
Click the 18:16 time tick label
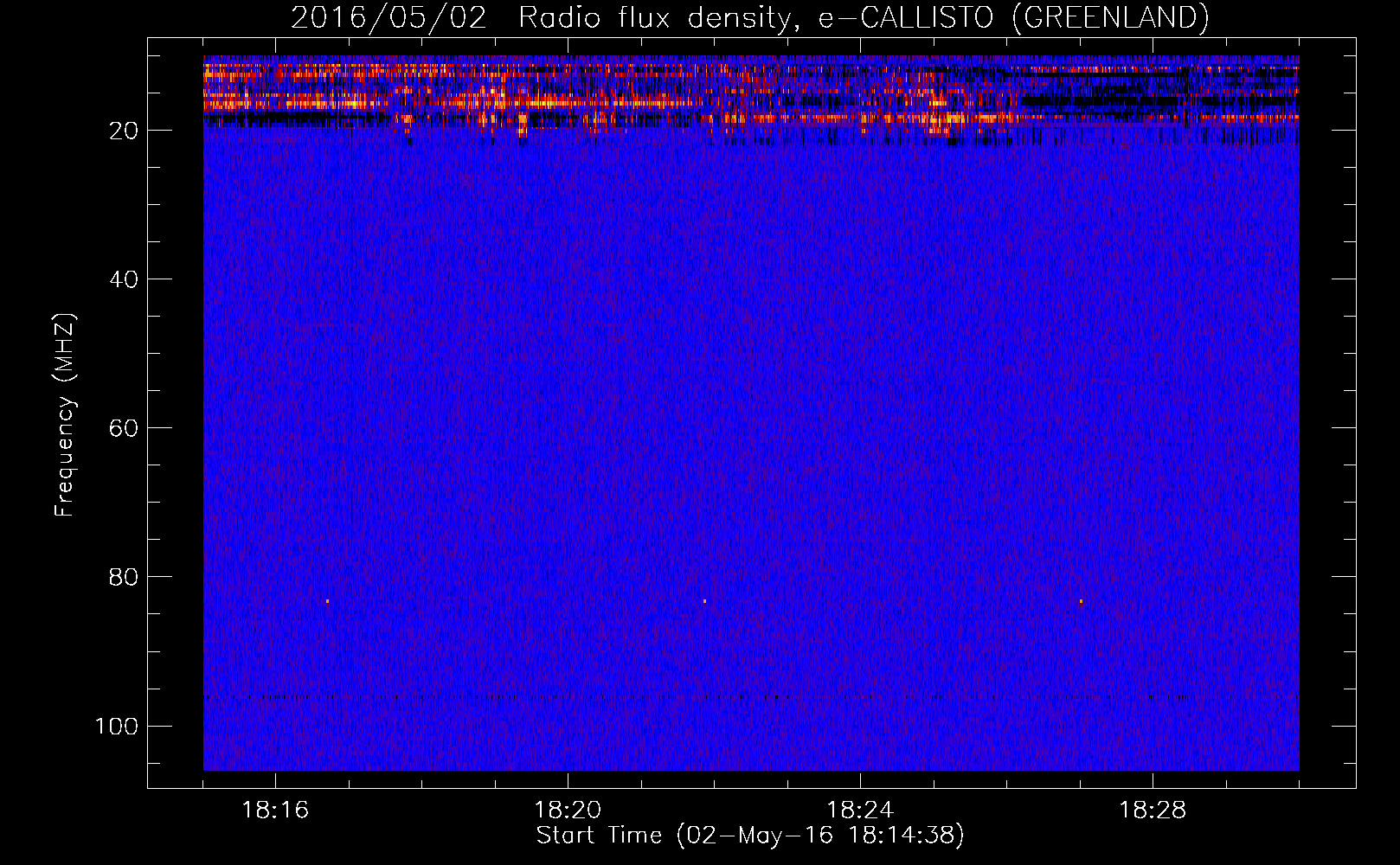(x=275, y=811)
